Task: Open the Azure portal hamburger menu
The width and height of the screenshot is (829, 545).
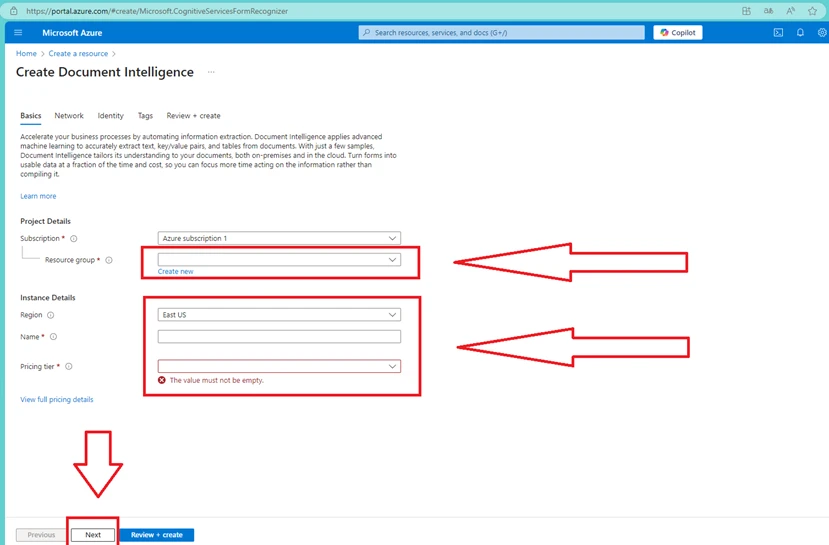Action: click(18, 33)
